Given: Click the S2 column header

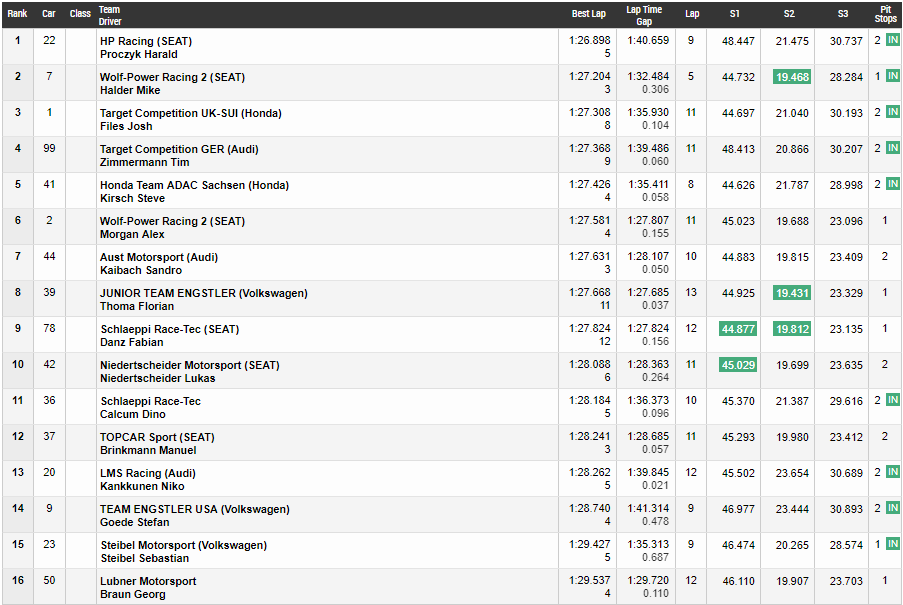Looking at the screenshot, I should [x=789, y=14].
